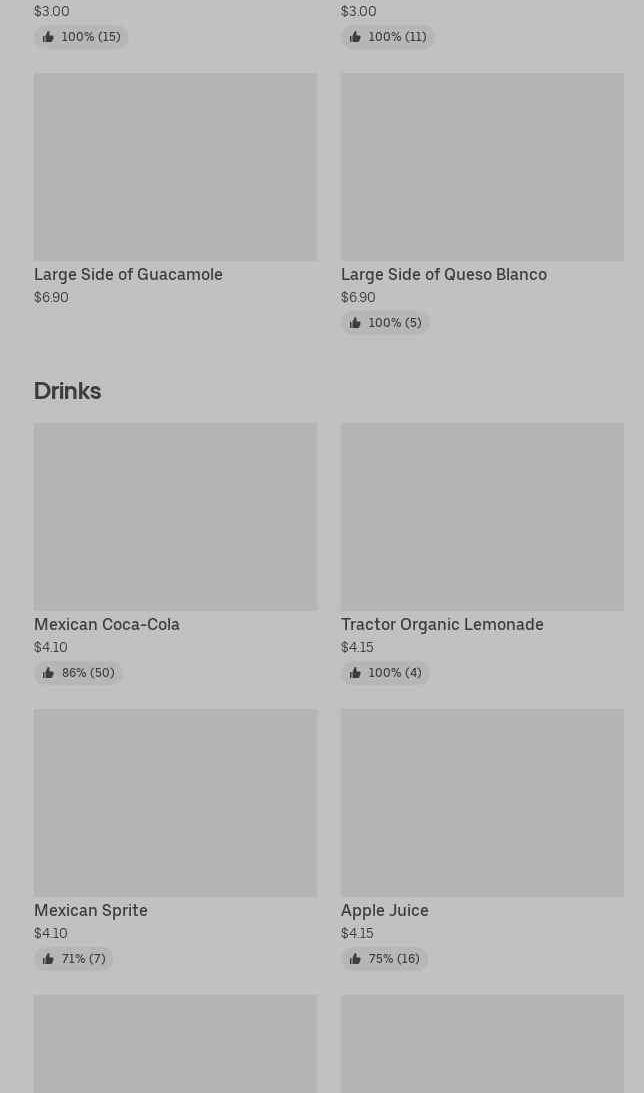Click thumbs-up icon under Apple Juice
Image resolution: width=644 pixels, height=1093 pixels.
(x=355, y=959)
